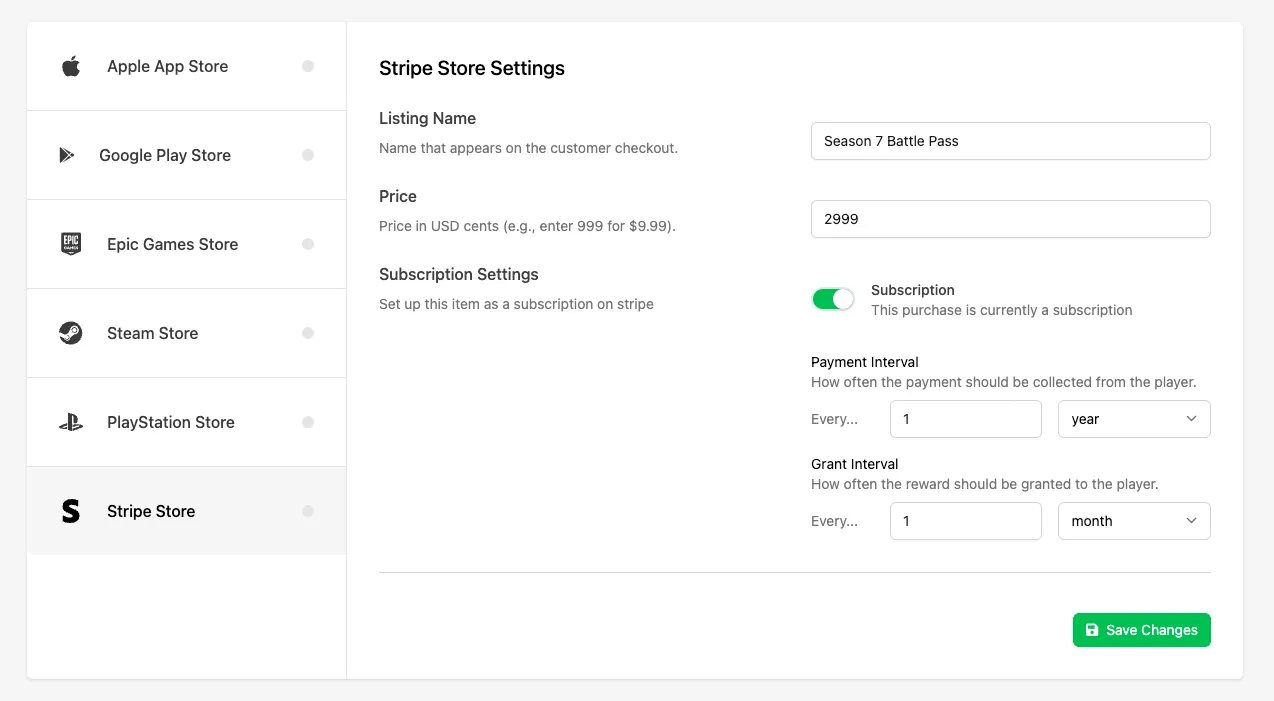Click 'How often the payment should be collected' text

pos(1004,382)
